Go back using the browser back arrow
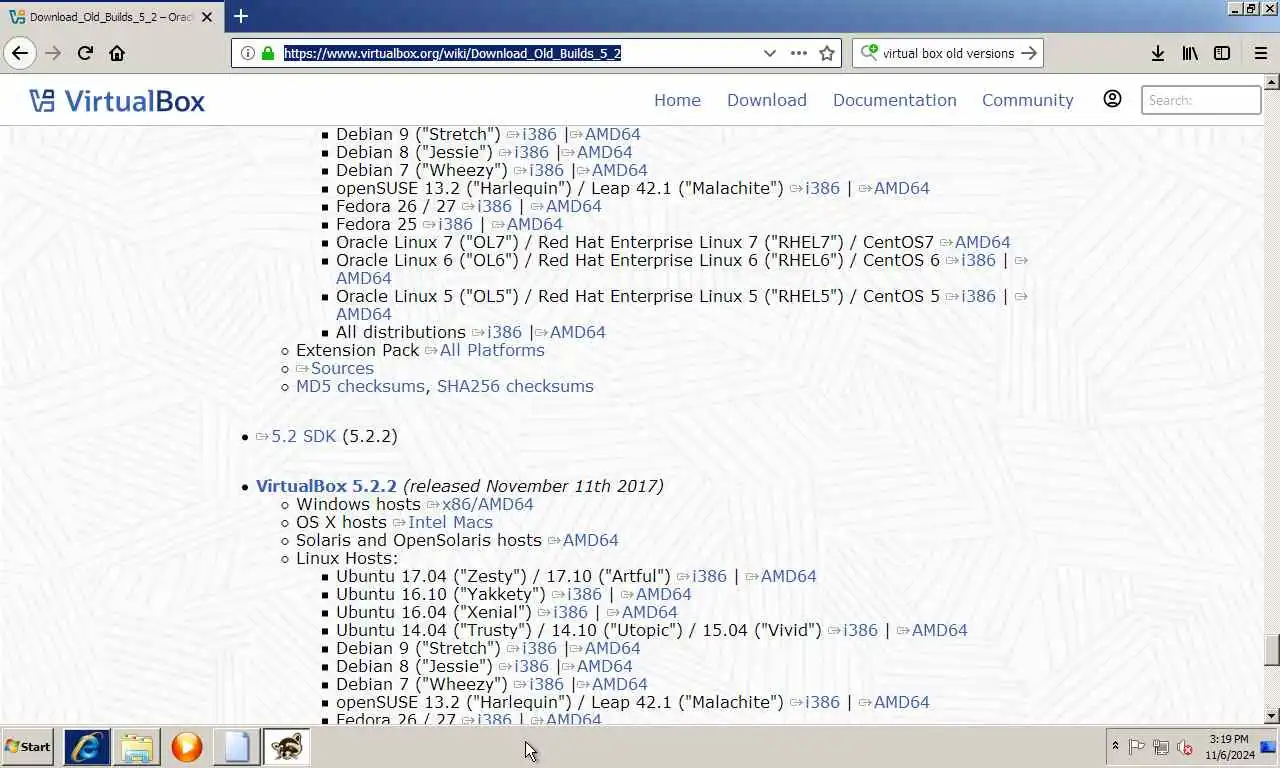Viewport: 1280px width, 768px height. 20,53
